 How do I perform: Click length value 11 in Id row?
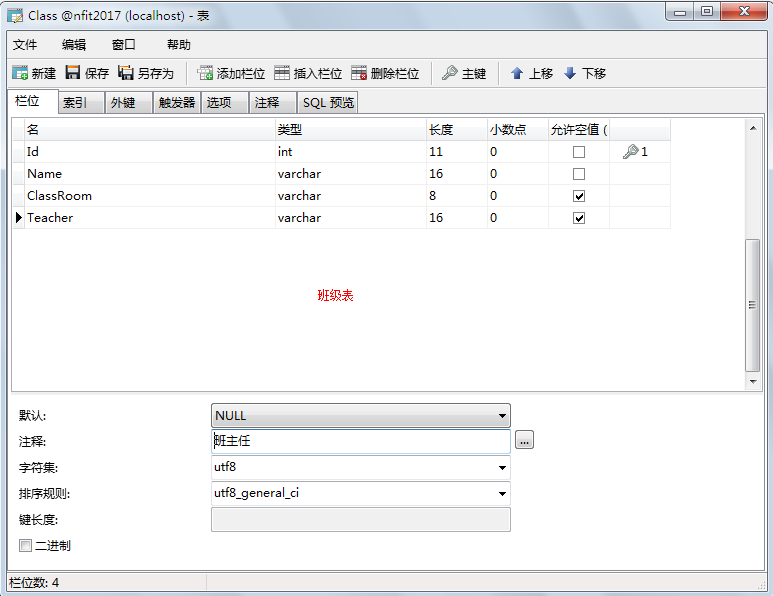click(x=436, y=152)
